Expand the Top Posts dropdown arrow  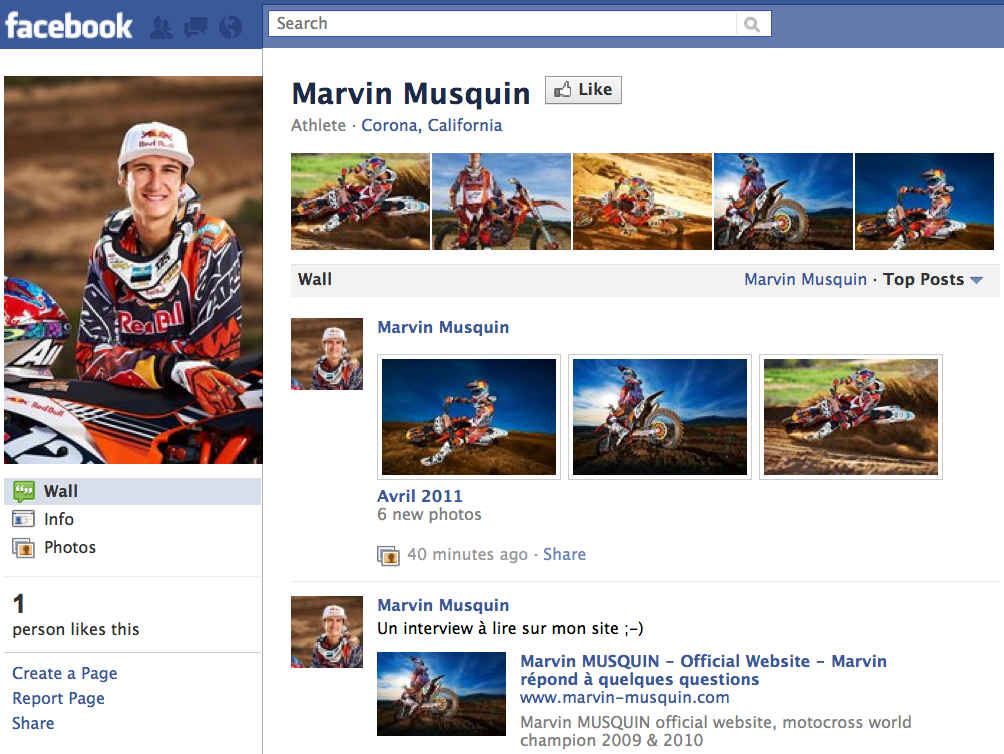(976, 280)
